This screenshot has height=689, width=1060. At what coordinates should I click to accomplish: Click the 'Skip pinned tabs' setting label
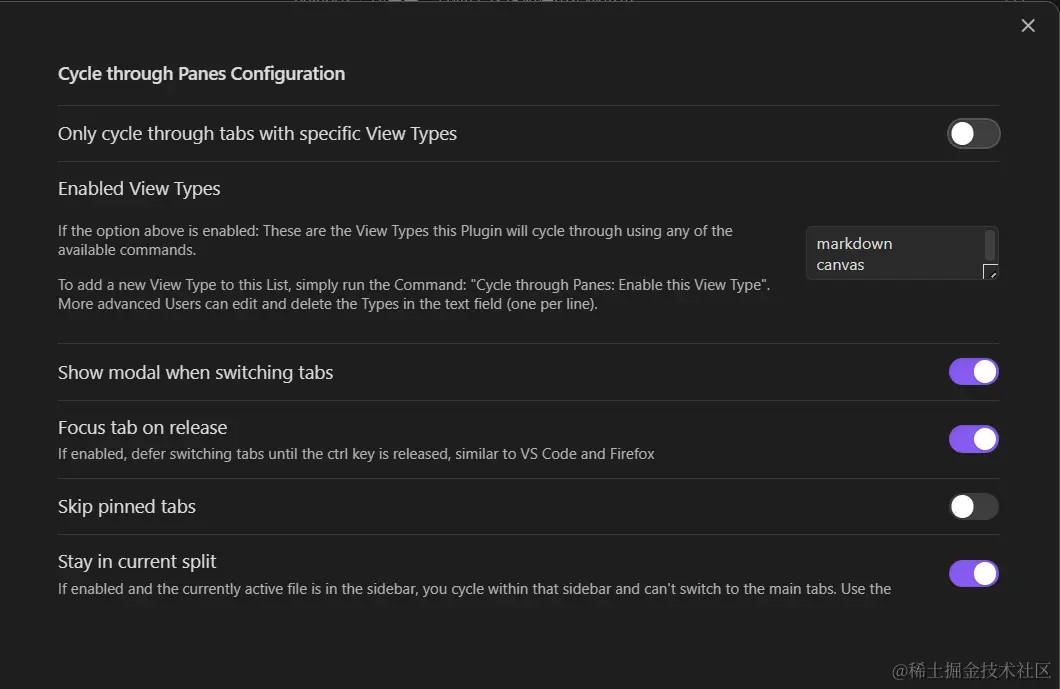coord(127,507)
